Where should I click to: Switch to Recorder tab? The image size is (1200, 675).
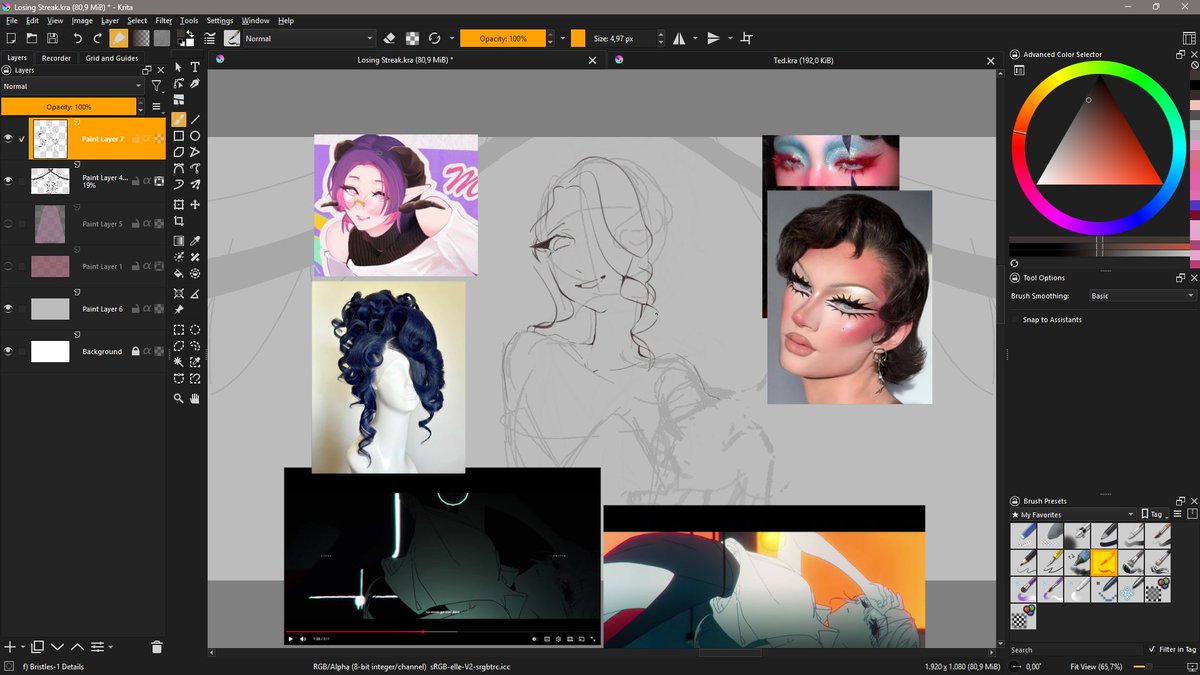56,58
